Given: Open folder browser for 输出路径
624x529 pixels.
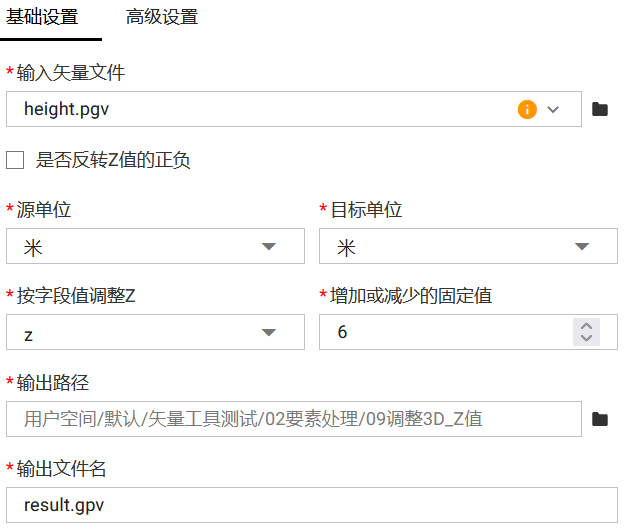Looking at the screenshot, I should pyautogui.click(x=600, y=419).
